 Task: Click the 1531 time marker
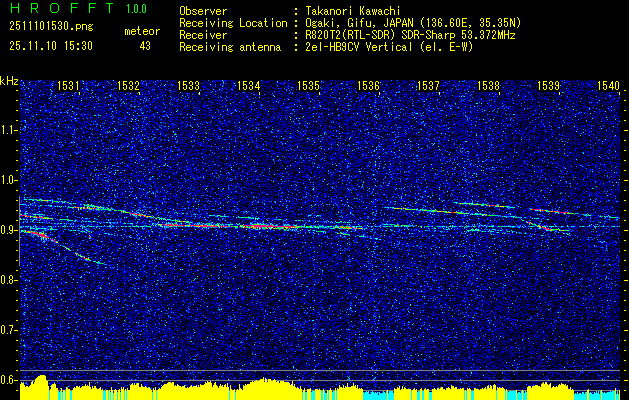[68, 85]
